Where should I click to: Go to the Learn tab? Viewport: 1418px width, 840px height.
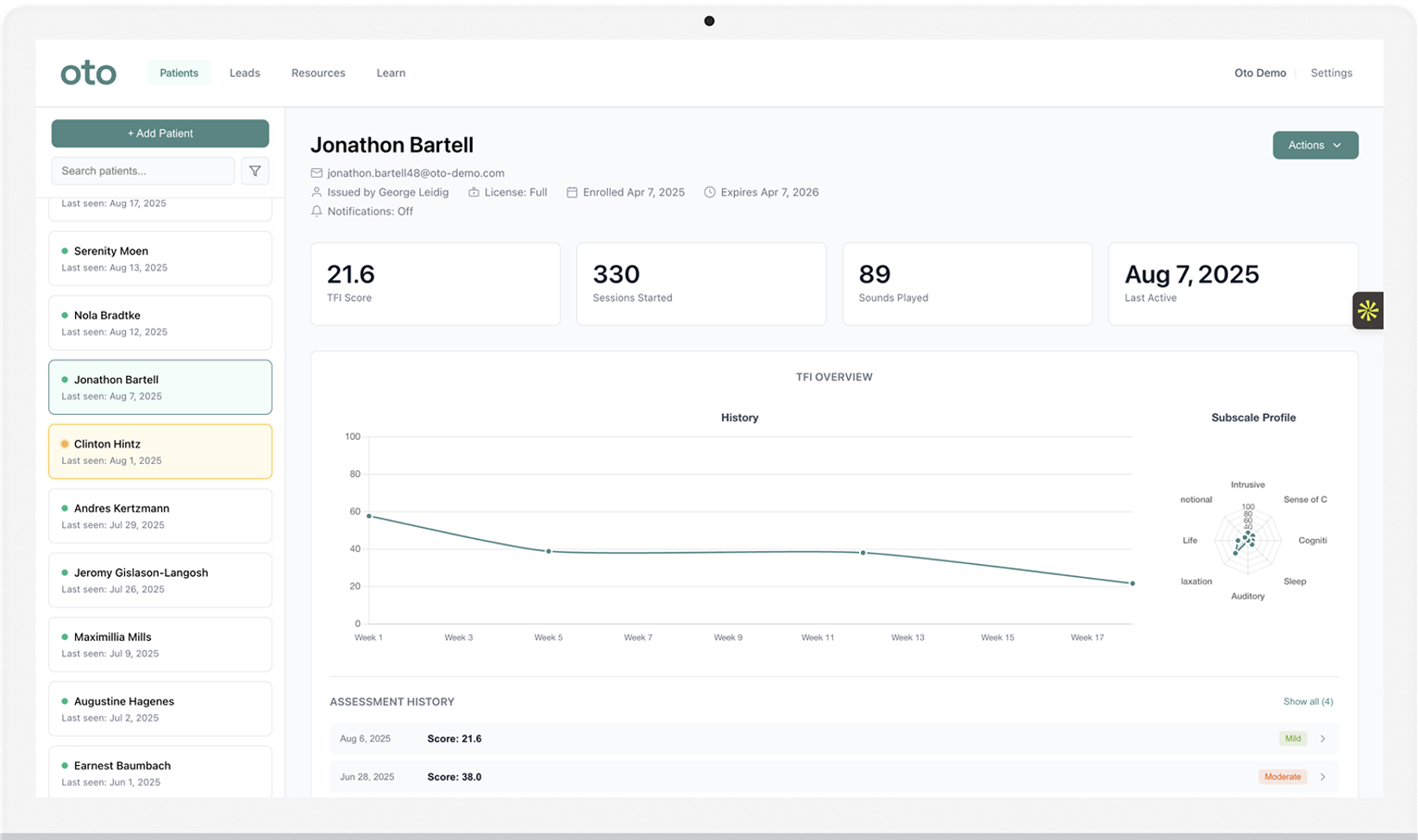pos(391,73)
